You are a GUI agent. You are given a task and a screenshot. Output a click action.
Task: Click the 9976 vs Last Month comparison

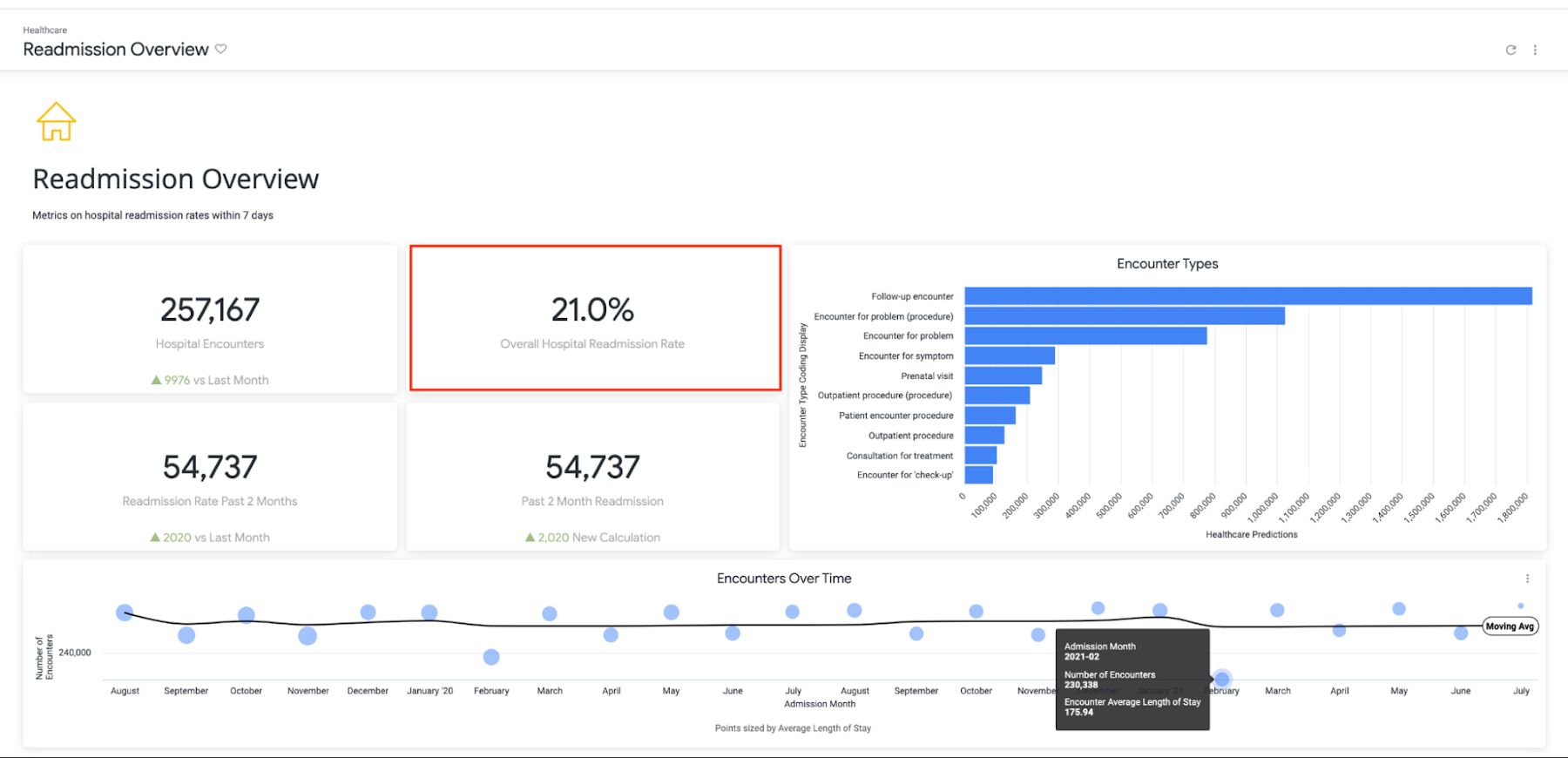pyautogui.click(x=210, y=380)
